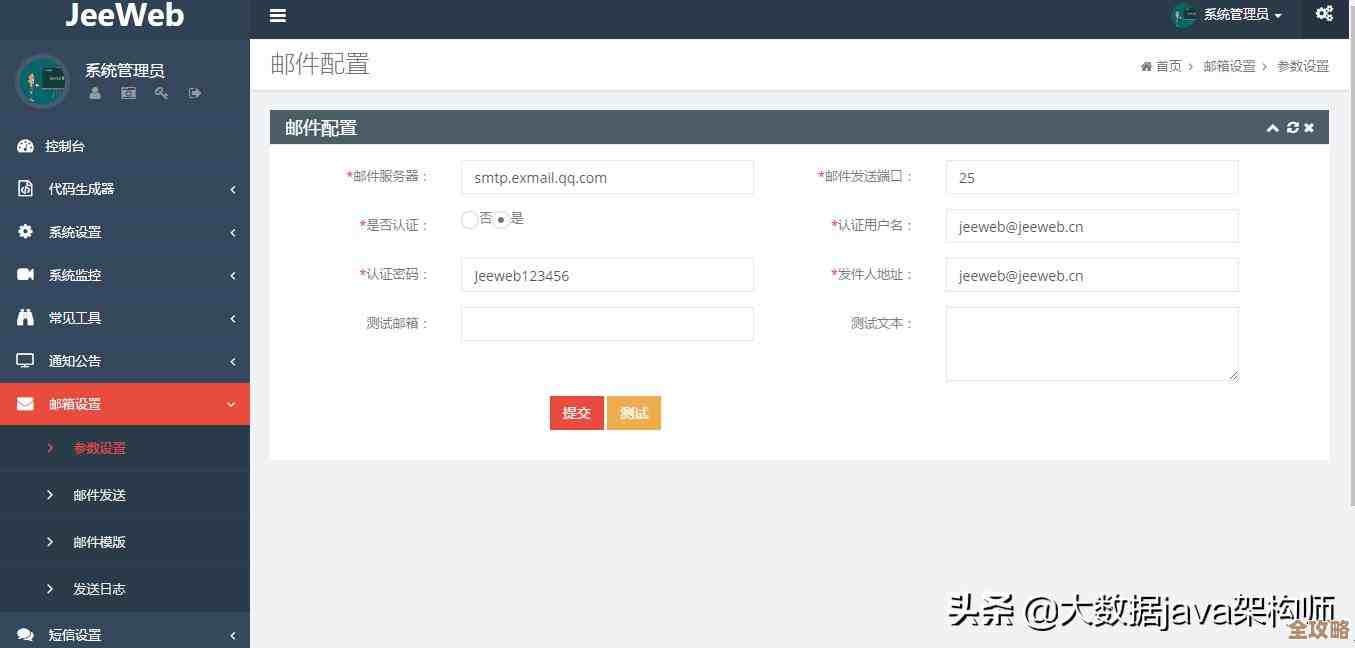The width and height of the screenshot is (1355, 648).
Task: Click the envelope icon beside 邮箱设置
Action: (23, 404)
